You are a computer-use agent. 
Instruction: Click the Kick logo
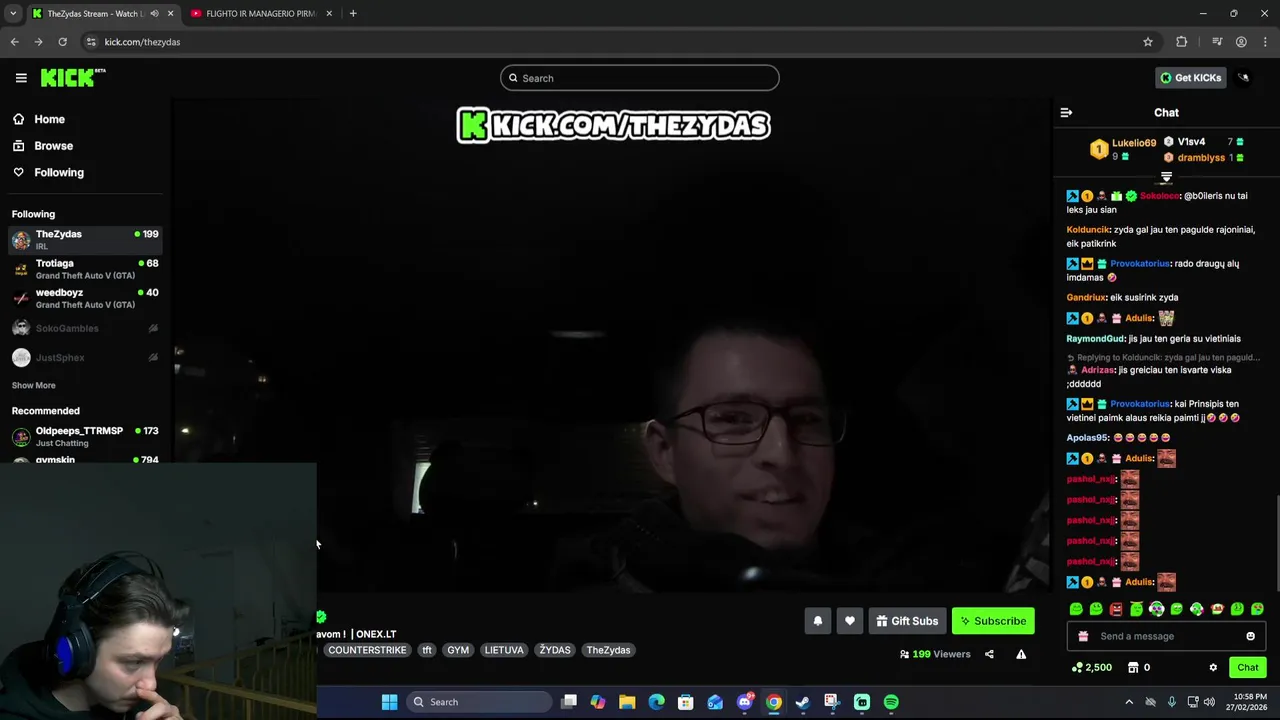tap(73, 78)
